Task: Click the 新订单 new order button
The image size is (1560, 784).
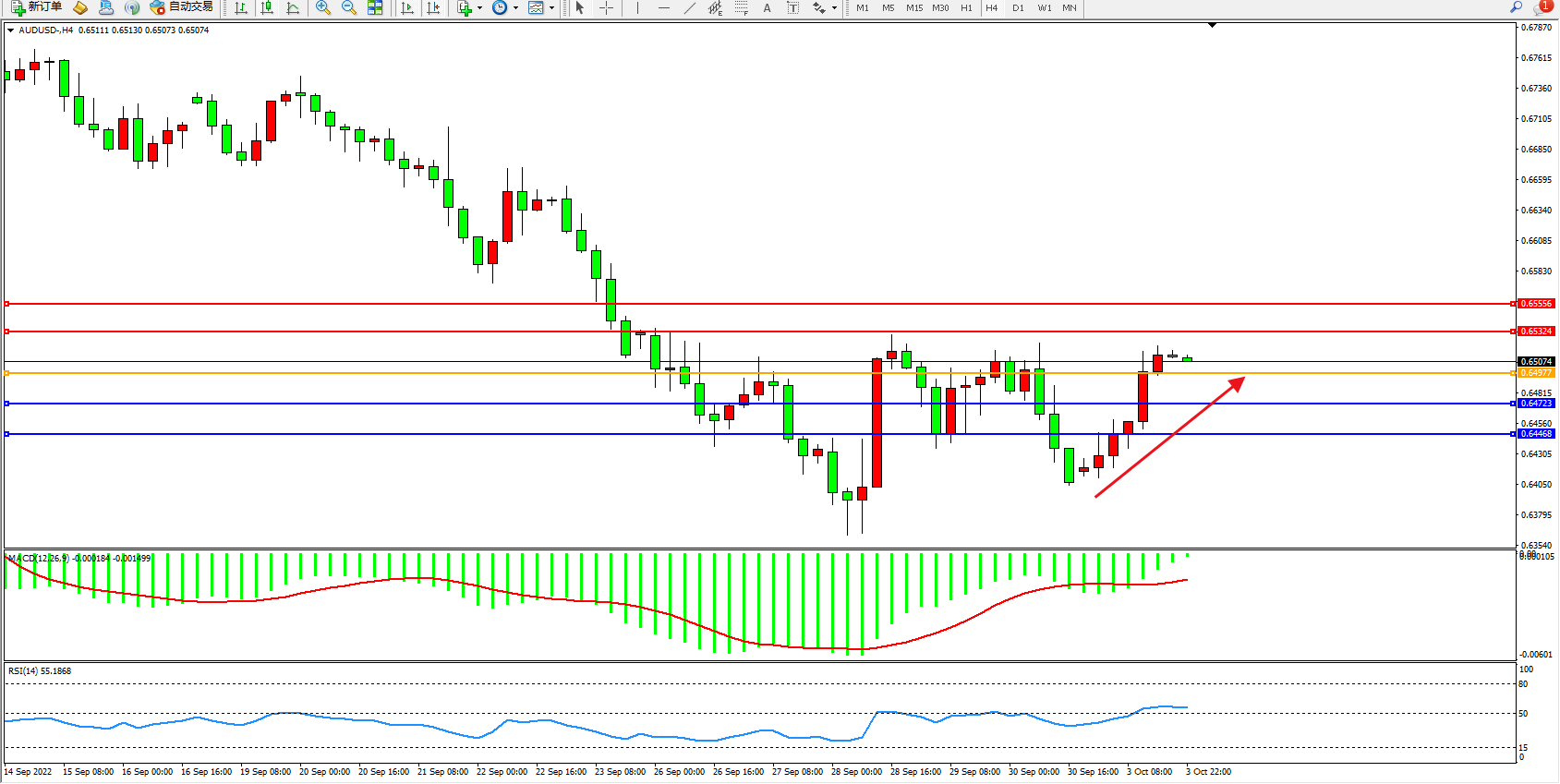Action: (37, 7)
